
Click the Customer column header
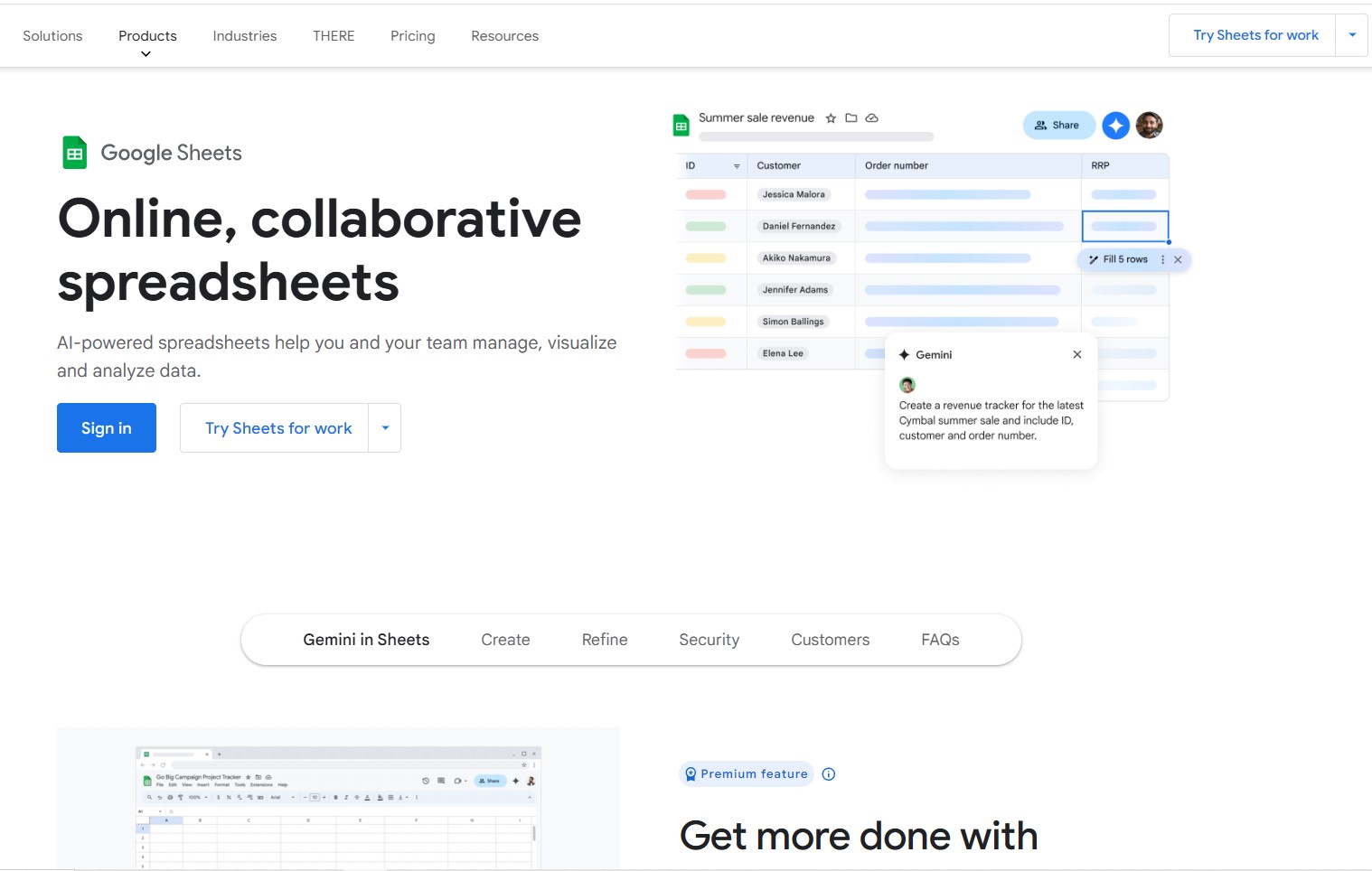point(779,166)
